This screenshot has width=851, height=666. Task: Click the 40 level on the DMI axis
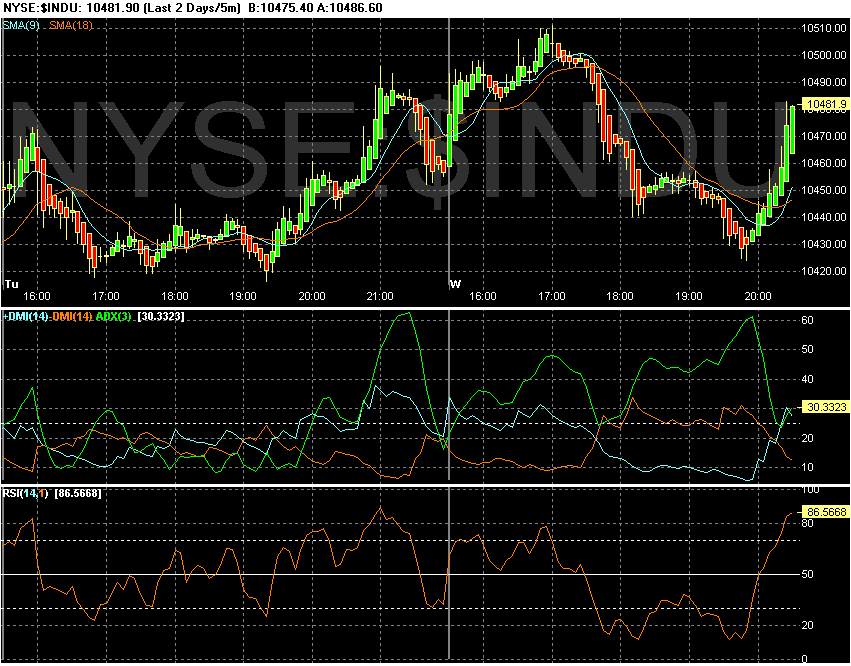click(x=807, y=379)
